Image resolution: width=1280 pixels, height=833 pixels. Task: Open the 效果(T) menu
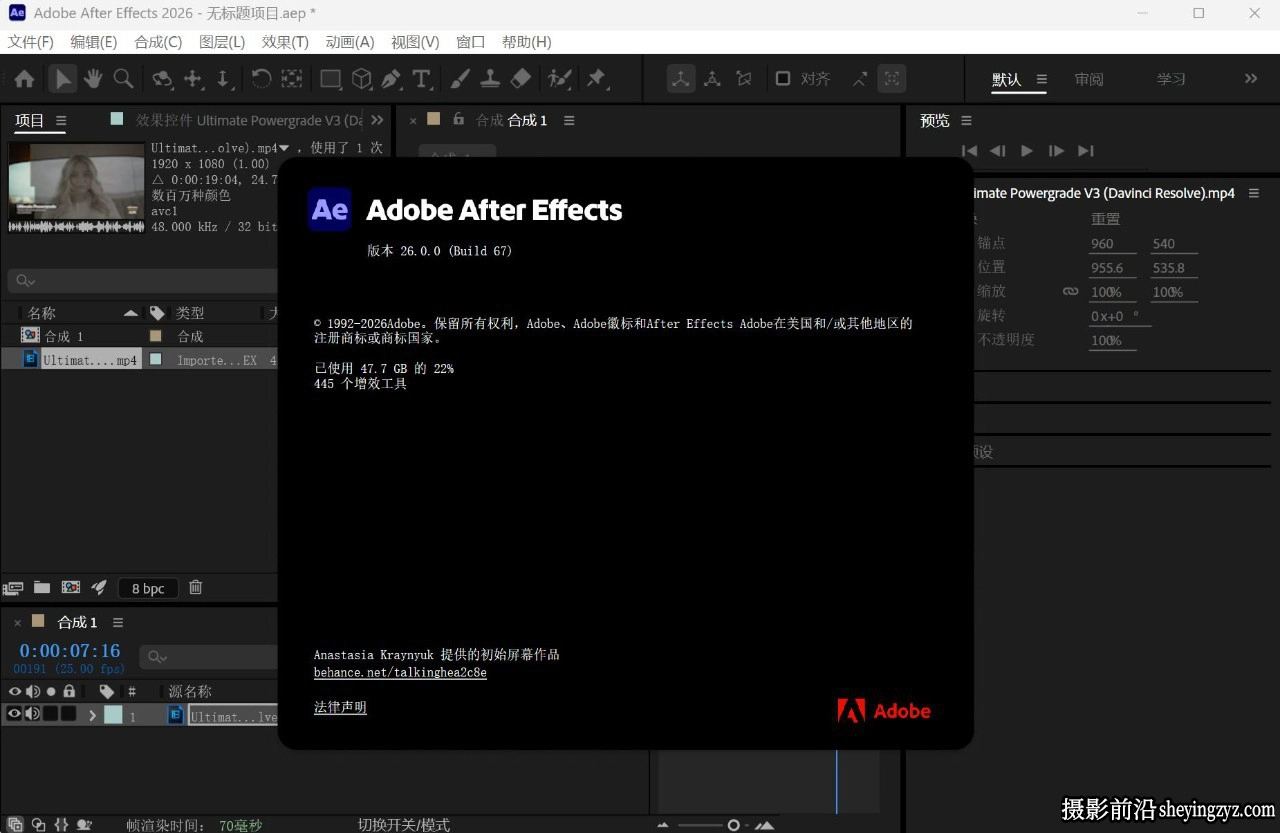285,42
